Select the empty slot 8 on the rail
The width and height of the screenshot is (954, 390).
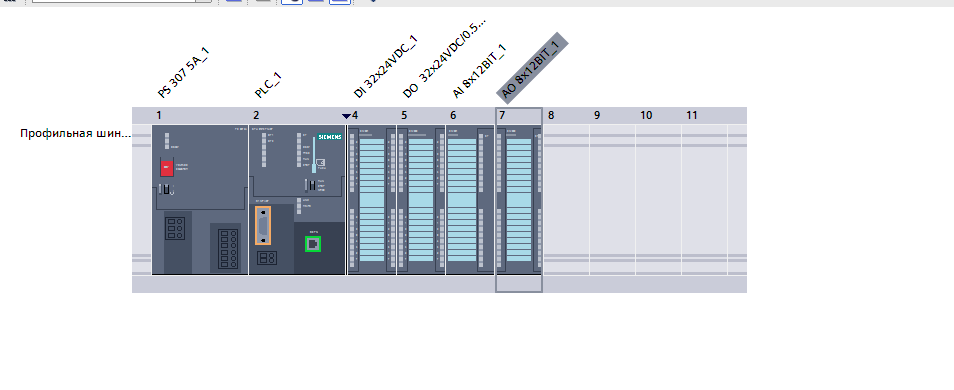pyautogui.click(x=566, y=200)
